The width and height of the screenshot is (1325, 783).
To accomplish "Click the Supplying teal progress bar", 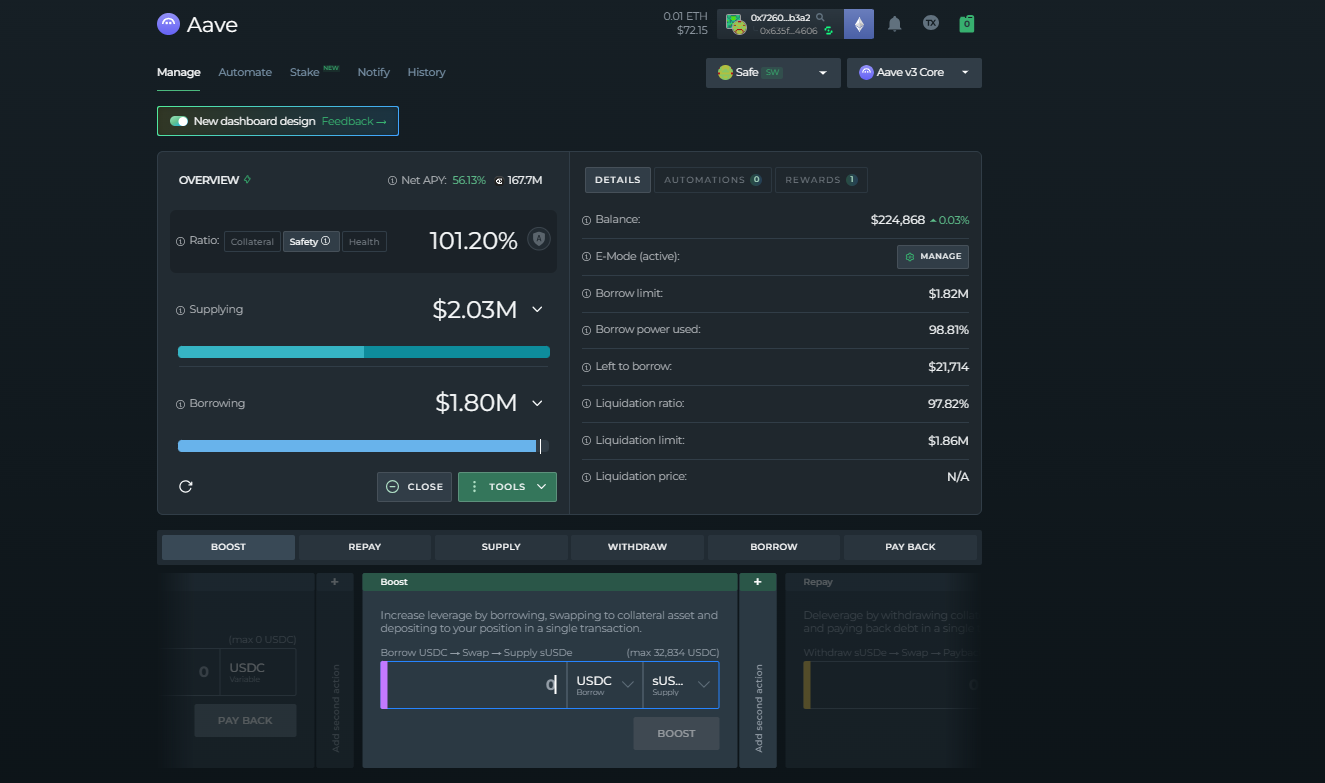I will click(364, 352).
